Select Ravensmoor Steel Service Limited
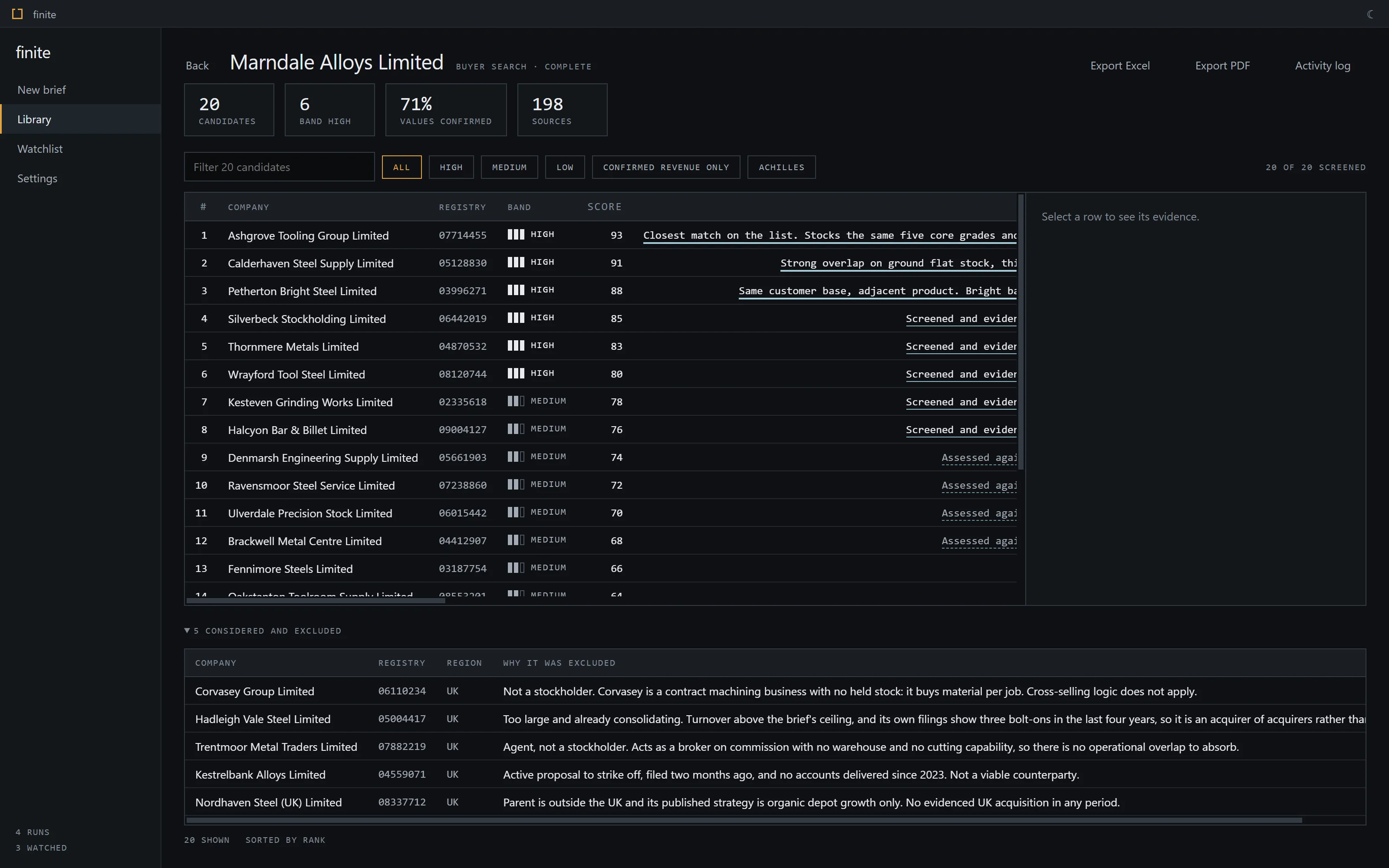 [600, 485]
